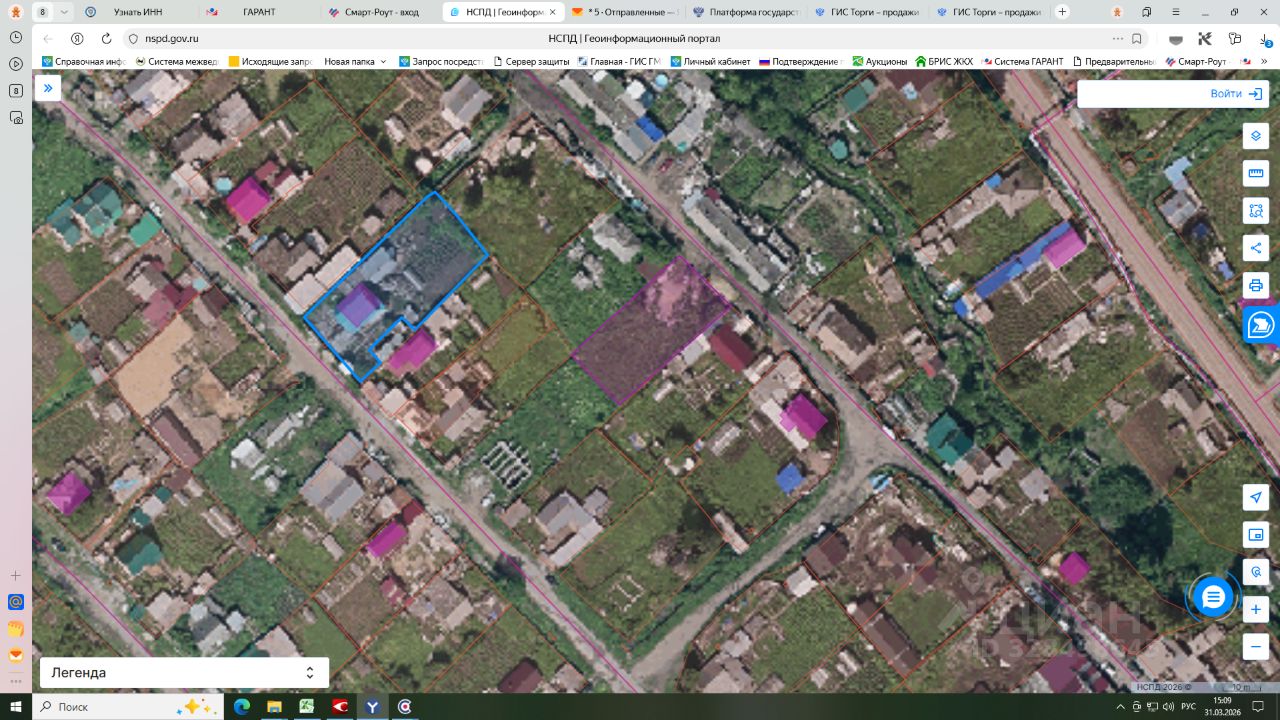The image size is (1280, 720).
Task: Go to my current location on map
Action: [x=1256, y=497]
